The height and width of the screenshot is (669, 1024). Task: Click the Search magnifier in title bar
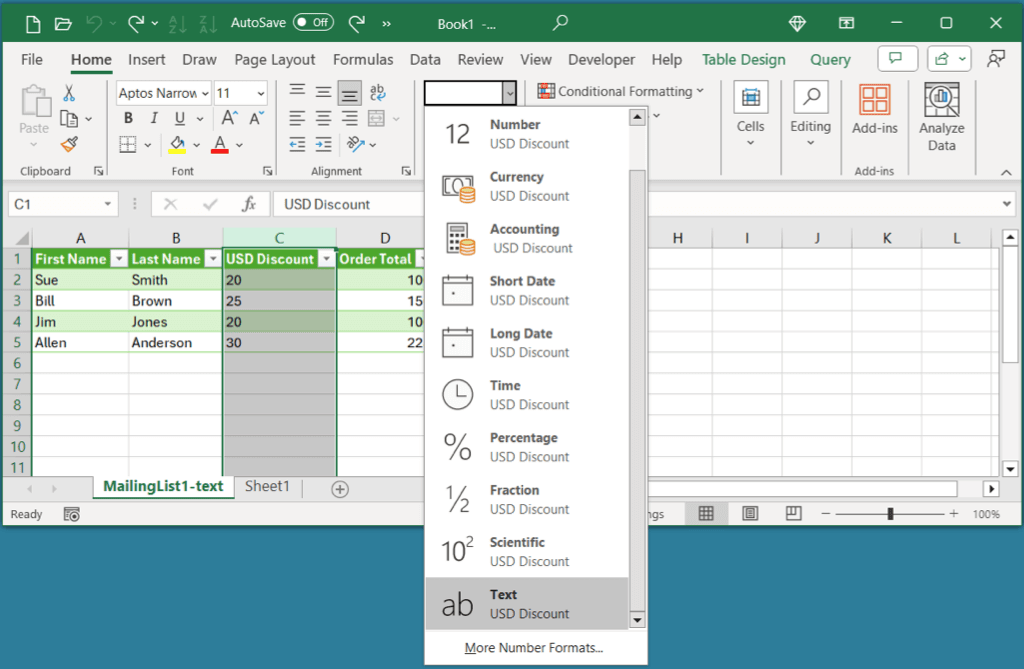(561, 23)
